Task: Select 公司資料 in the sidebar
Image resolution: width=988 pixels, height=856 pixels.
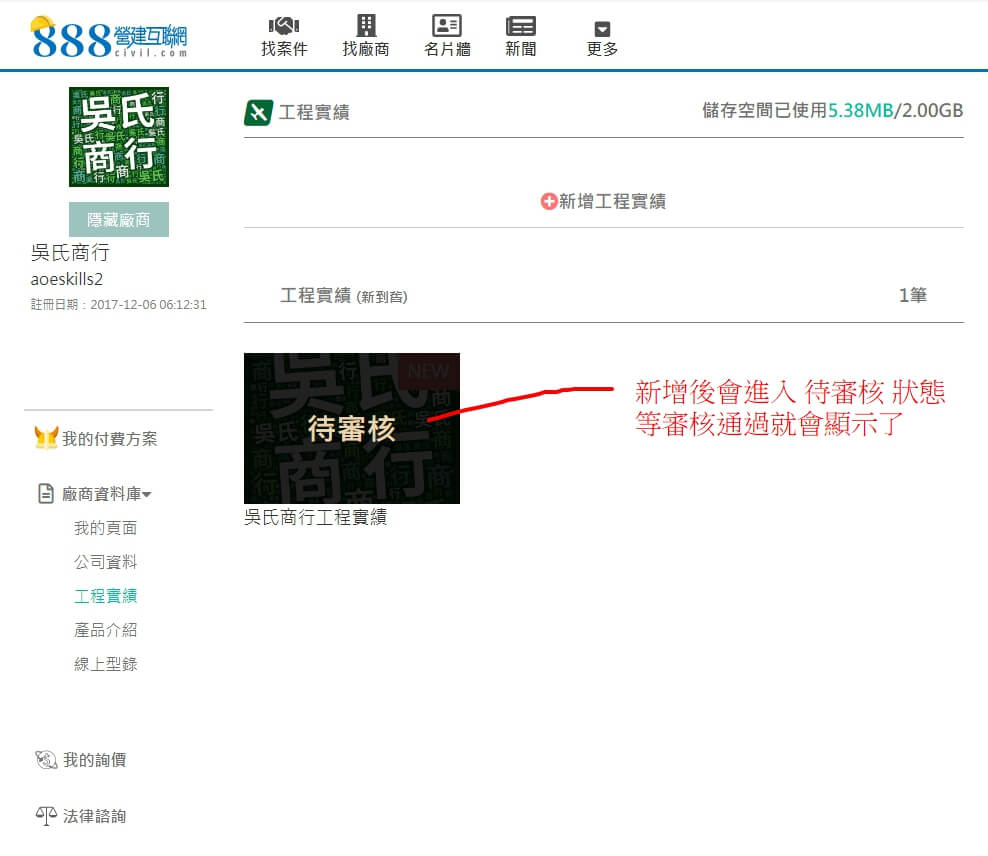Action: click(105, 562)
